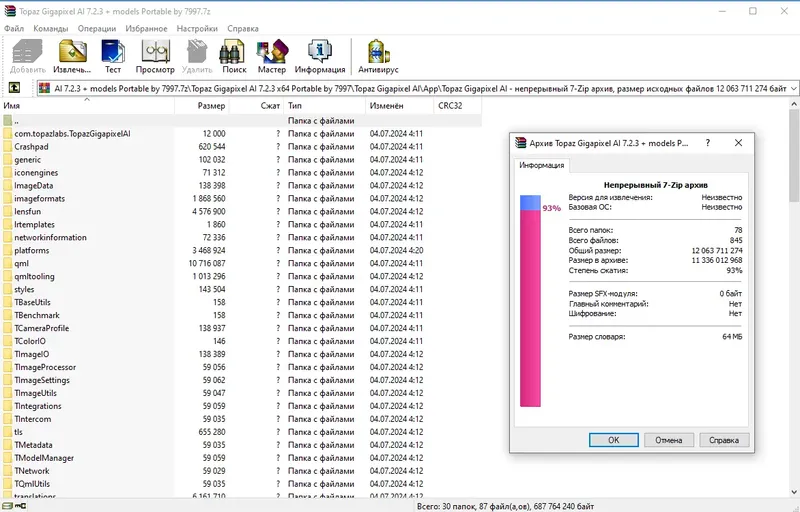Click the Справка button in dialog
800x512 pixels.
[x=723, y=440]
